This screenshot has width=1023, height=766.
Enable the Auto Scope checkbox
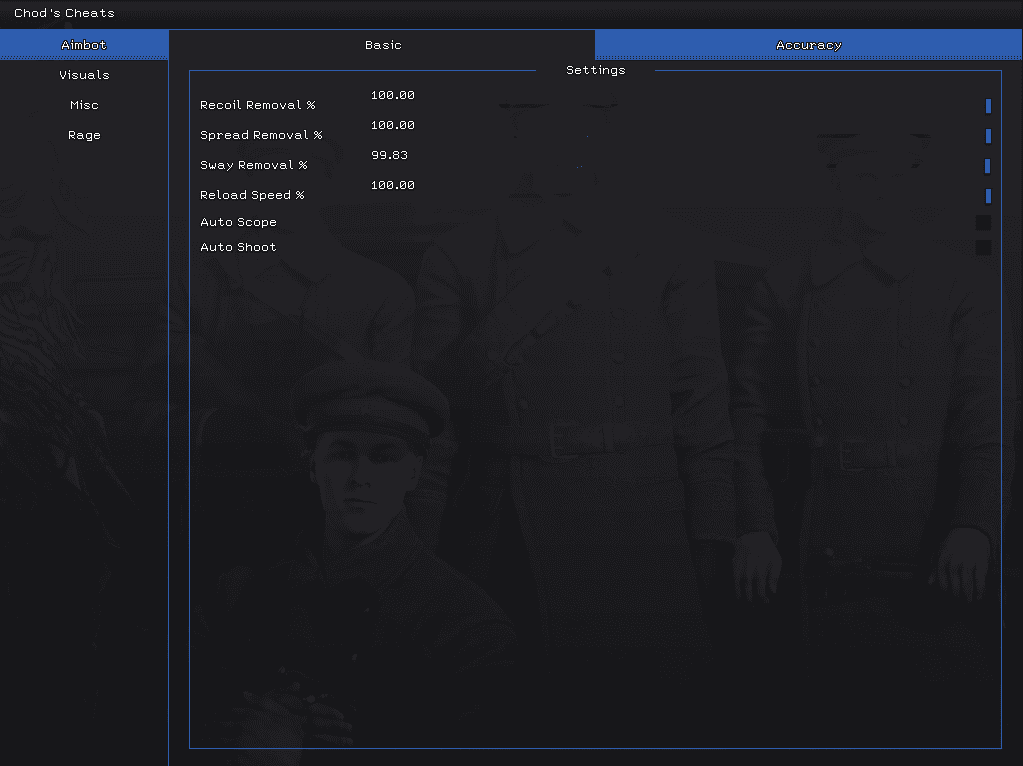[x=983, y=222]
